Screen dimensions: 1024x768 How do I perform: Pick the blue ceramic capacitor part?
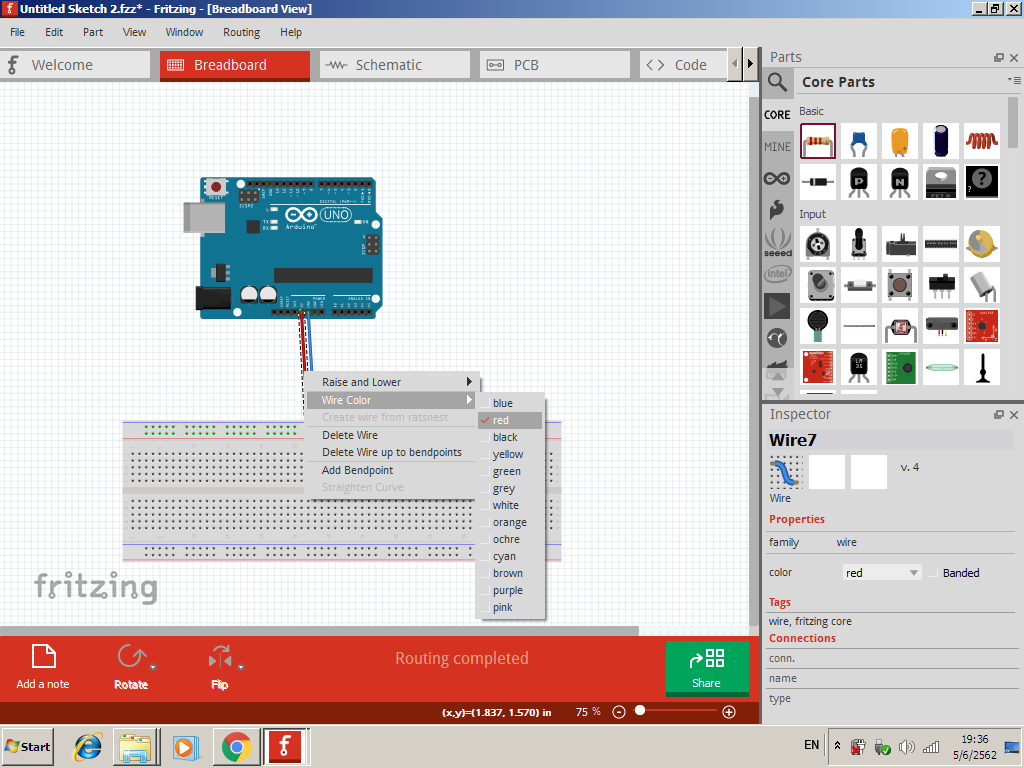pos(859,141)
